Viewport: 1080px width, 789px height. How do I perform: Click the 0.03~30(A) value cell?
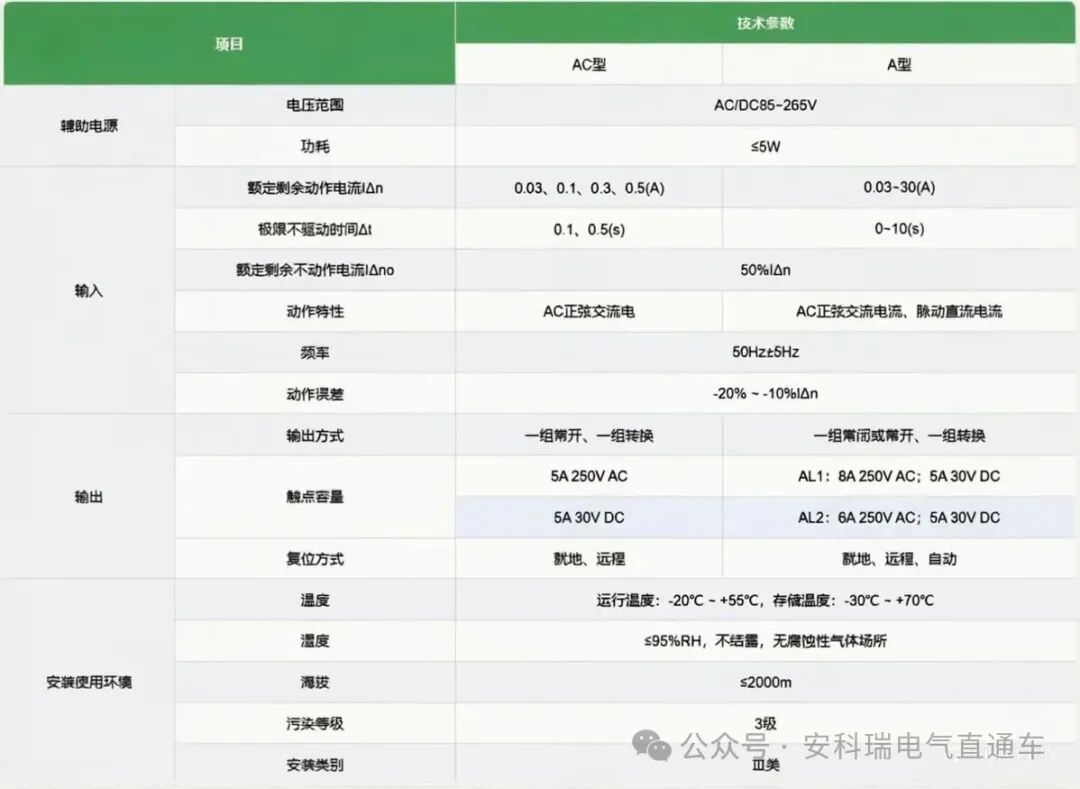click(899, 187)
